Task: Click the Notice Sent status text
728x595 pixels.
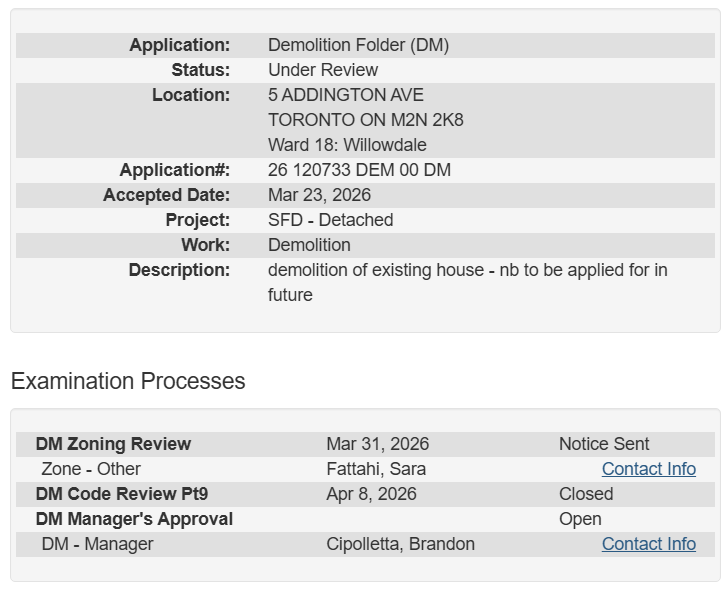Action: [x=604, y=444]
